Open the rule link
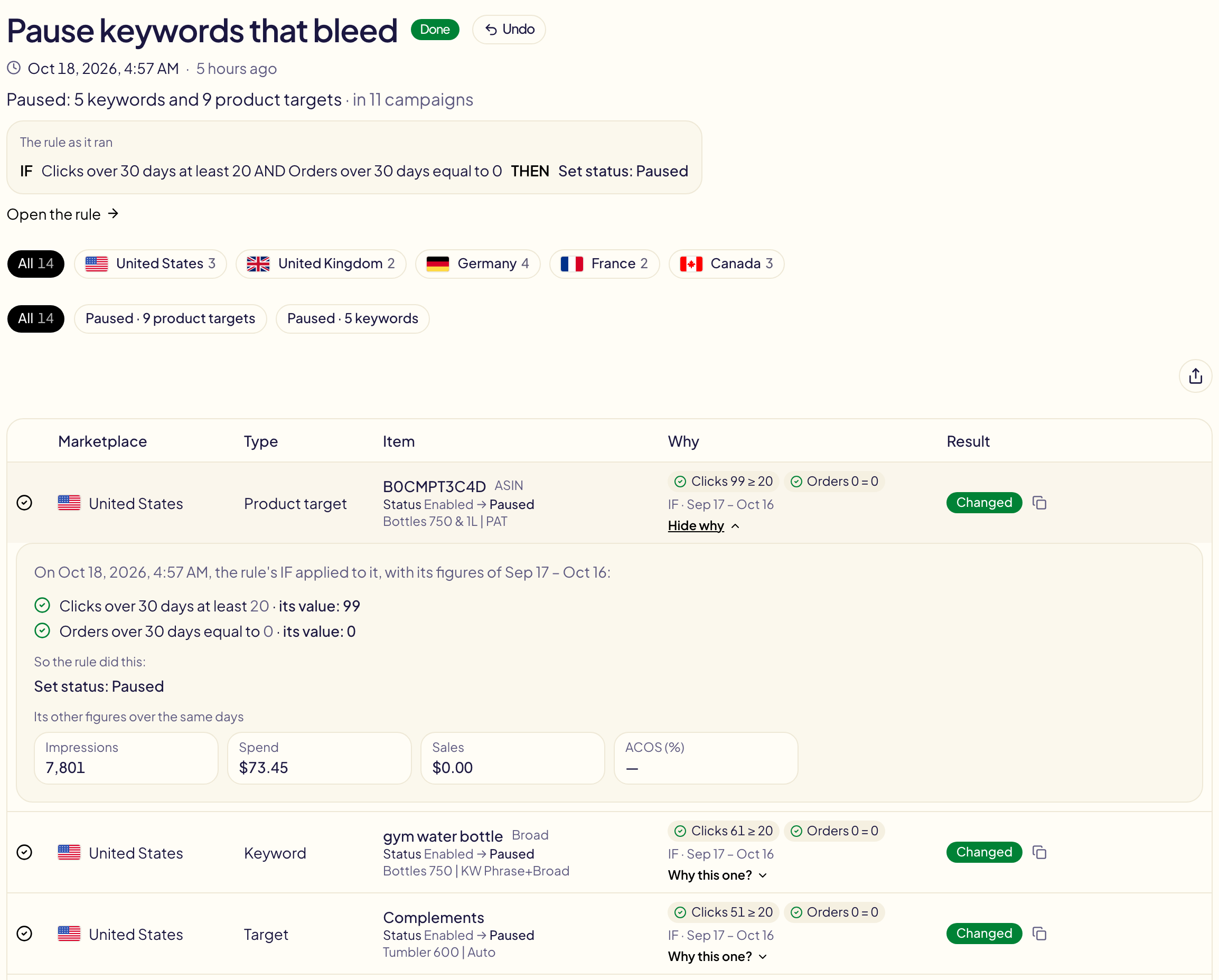The image size is (1219, 980). [x=63, y=214]
